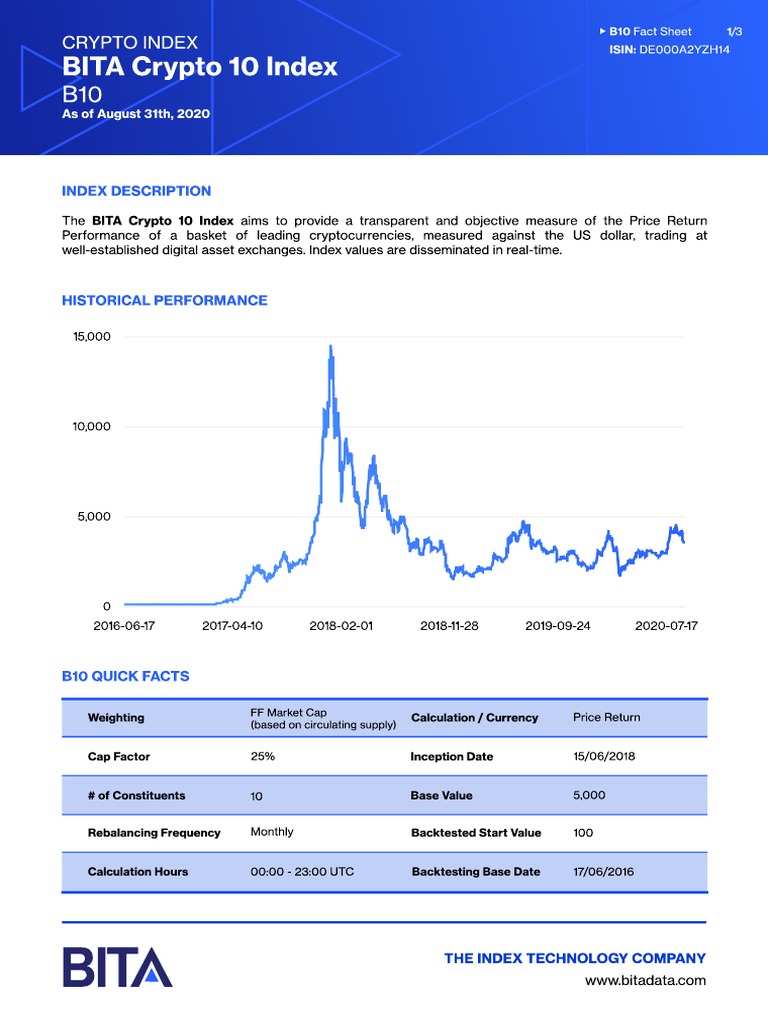Click the Weighting row label
Viewport: 768px width, 1024px height.
116,718
